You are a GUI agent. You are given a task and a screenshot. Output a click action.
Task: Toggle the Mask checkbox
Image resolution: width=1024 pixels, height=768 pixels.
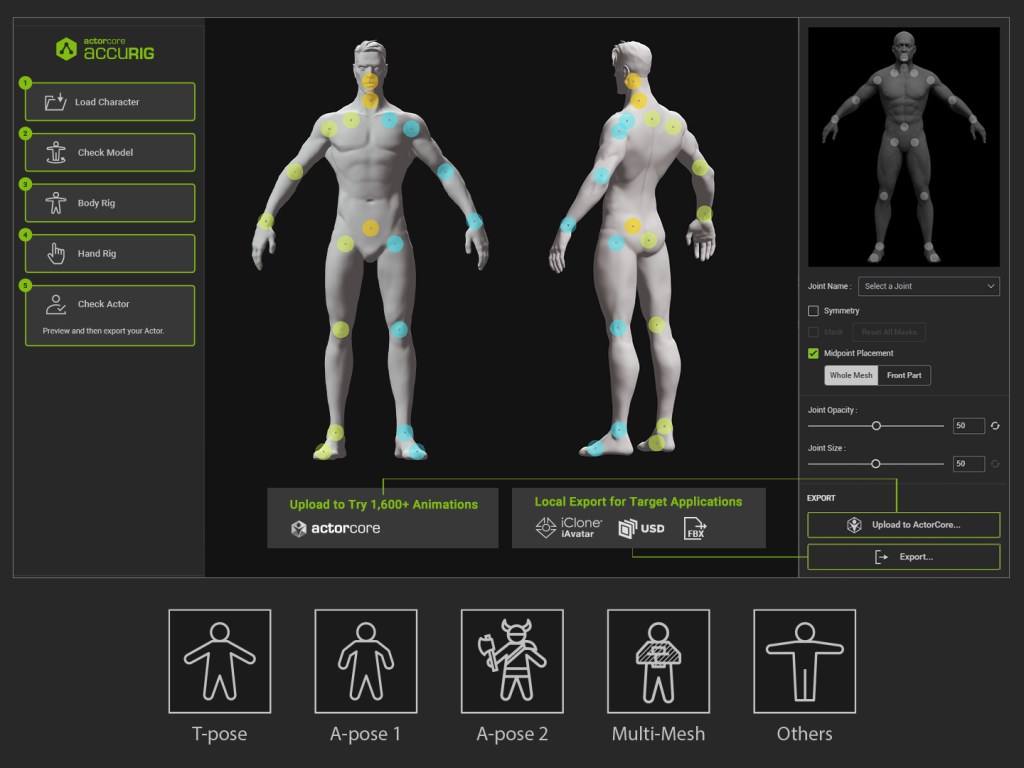tap(813, 332)
